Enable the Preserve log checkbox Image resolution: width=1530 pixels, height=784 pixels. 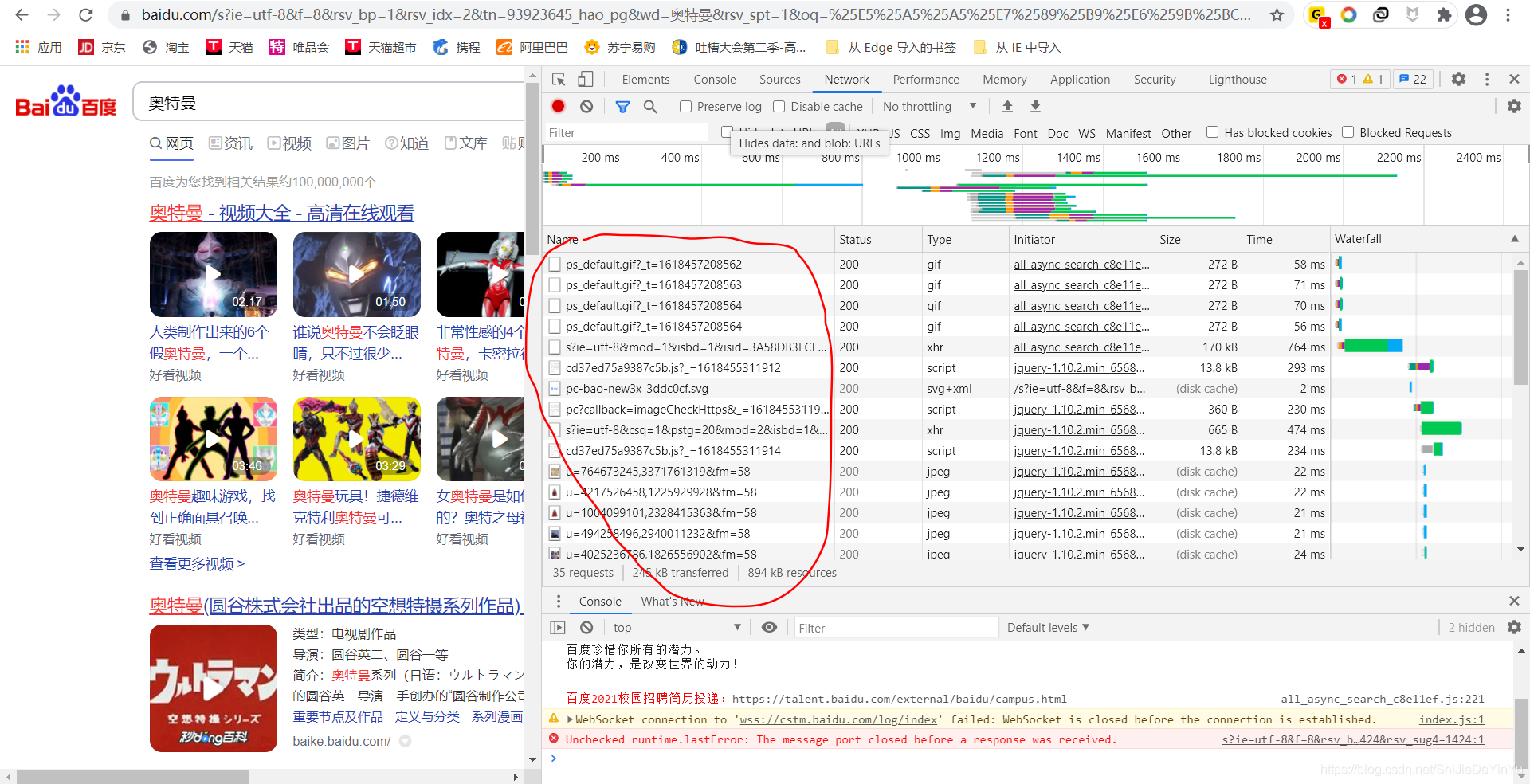[x=685, y=106]
